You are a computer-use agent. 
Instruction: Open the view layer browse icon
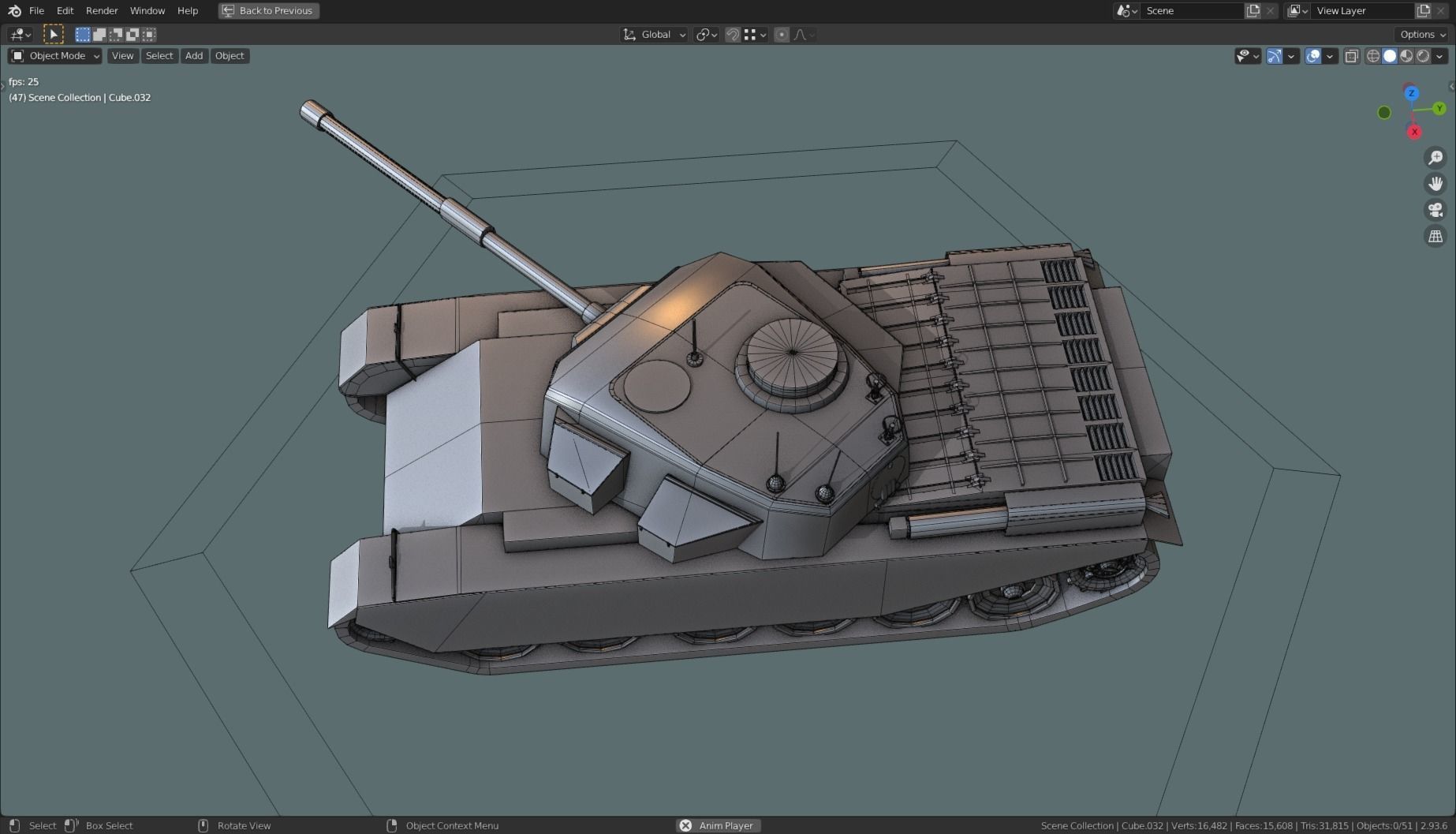tap(1297, 10)
